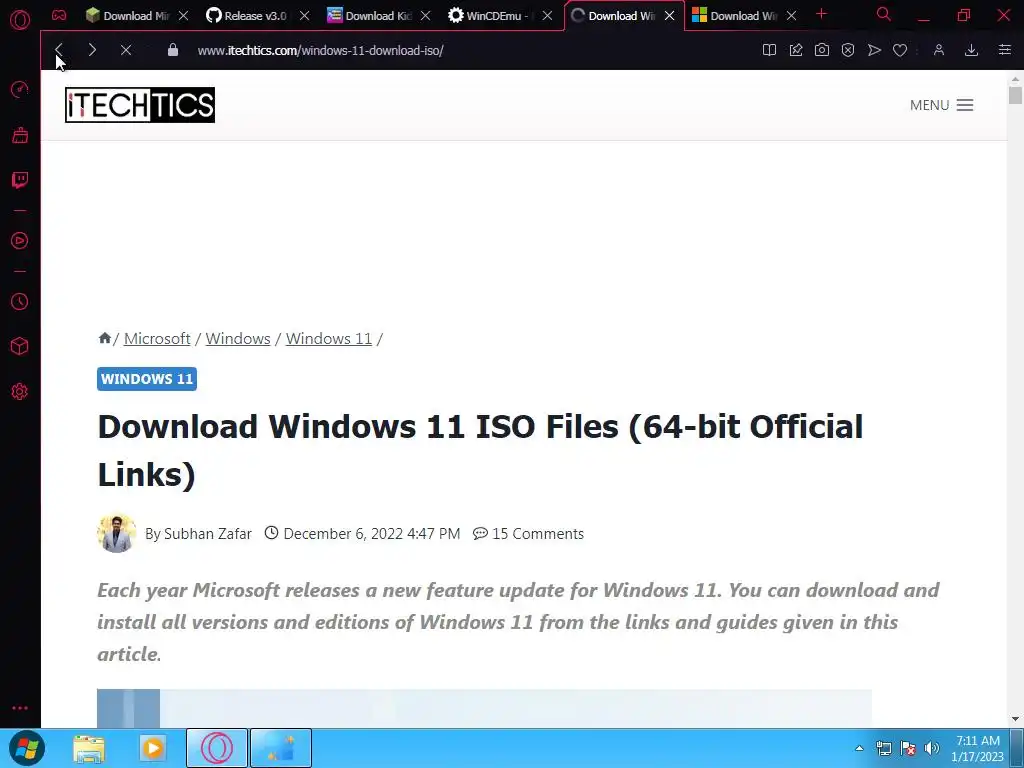Close the Download Minecraft tab
The height and width of the screenshot is (768, 1024).
pyautogui.click(x=184, y=16)
